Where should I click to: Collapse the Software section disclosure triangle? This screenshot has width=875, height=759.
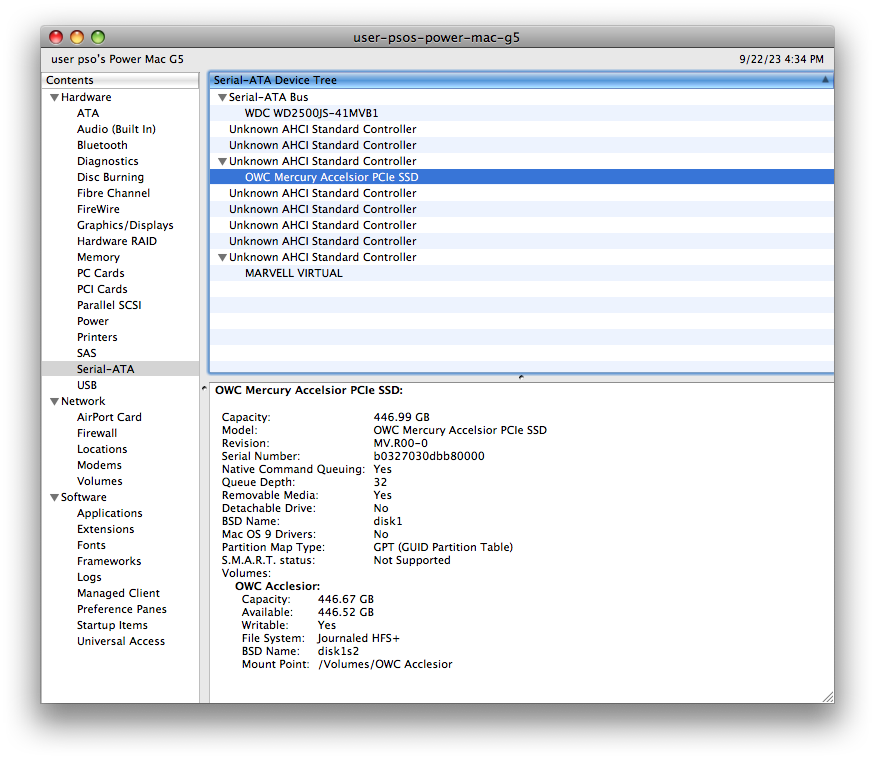tap(53, 496)
